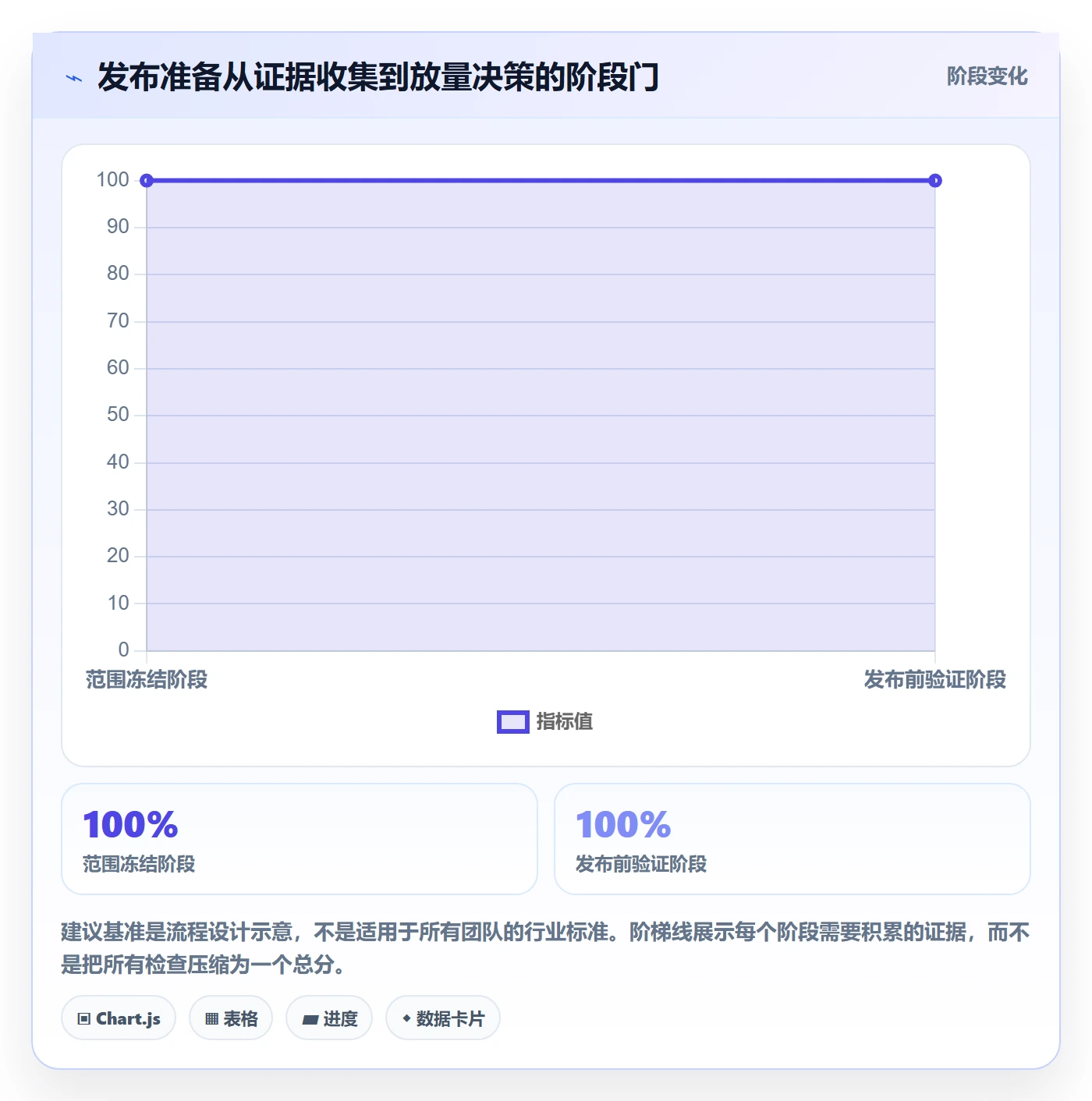Click the diamond icon on 数据卡片 tag
Screen dimensions: 1092x1101
[x=406, y=1018]
